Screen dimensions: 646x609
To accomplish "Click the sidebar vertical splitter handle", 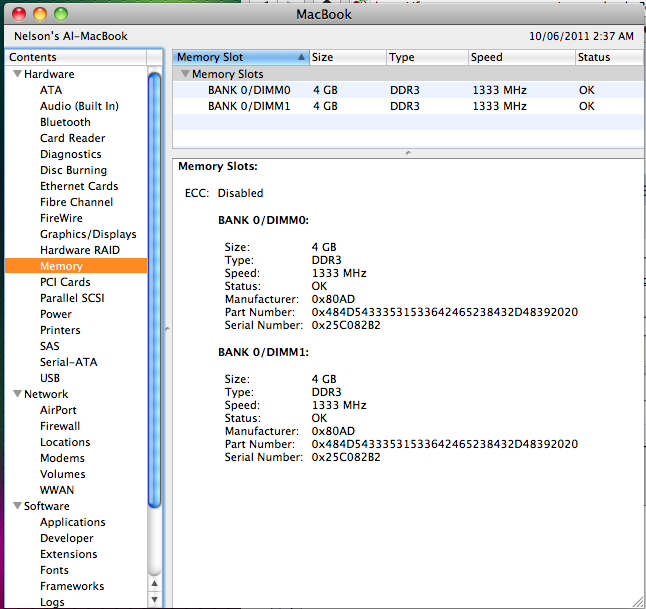I will click(x=167, y=329).
